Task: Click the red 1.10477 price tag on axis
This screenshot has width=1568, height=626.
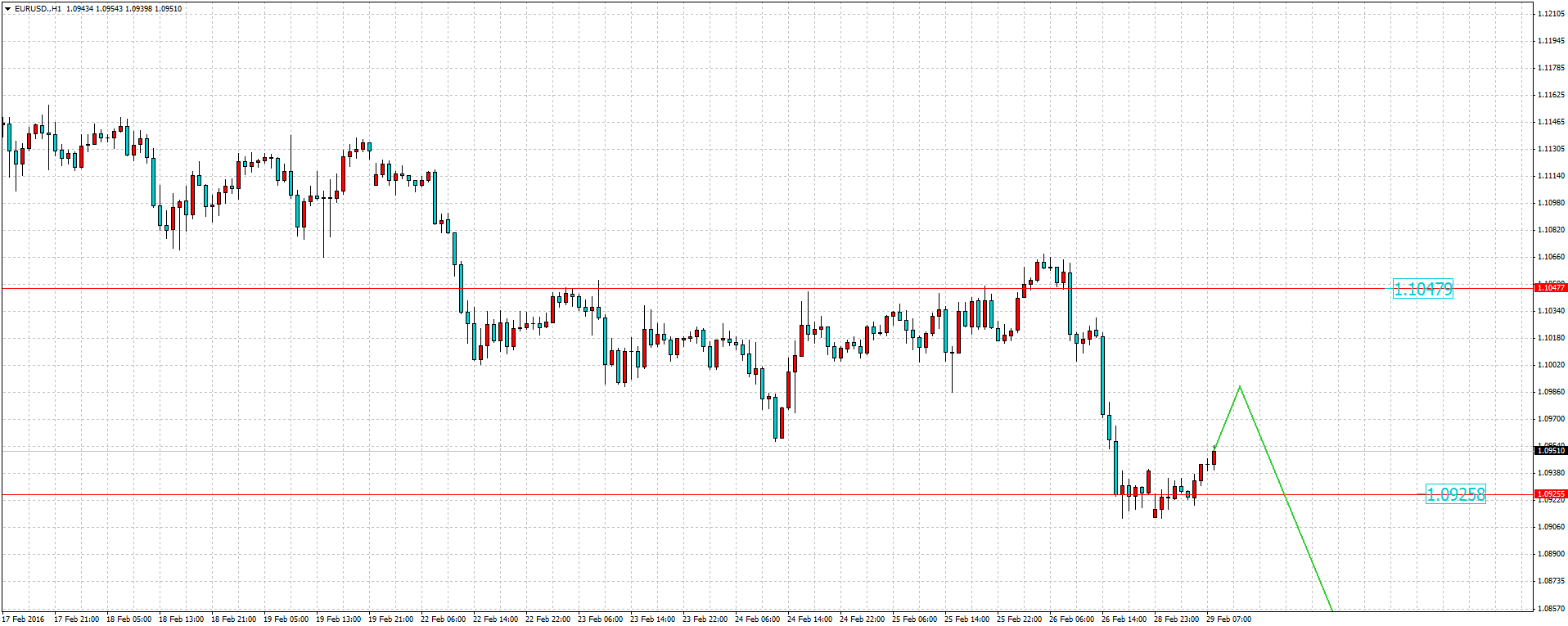Action: coord(1550,287)
